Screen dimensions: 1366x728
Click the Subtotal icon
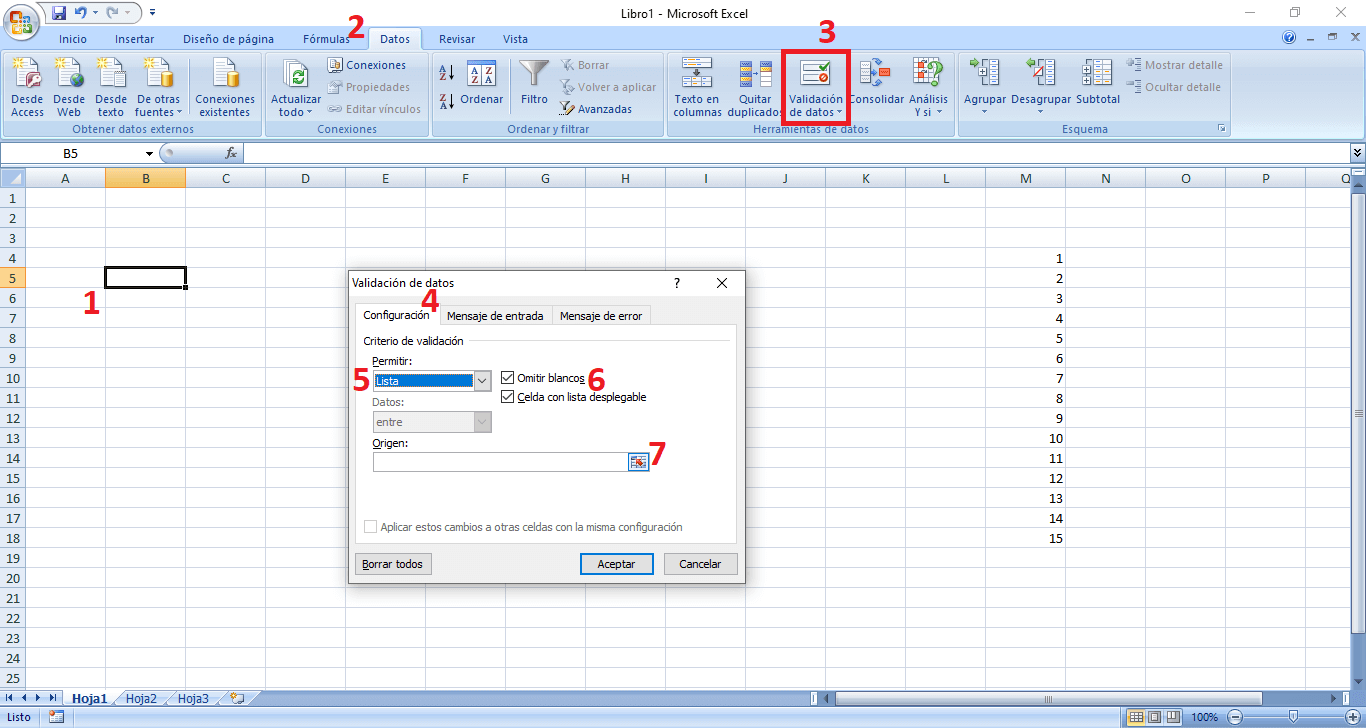coord(1098,72)
